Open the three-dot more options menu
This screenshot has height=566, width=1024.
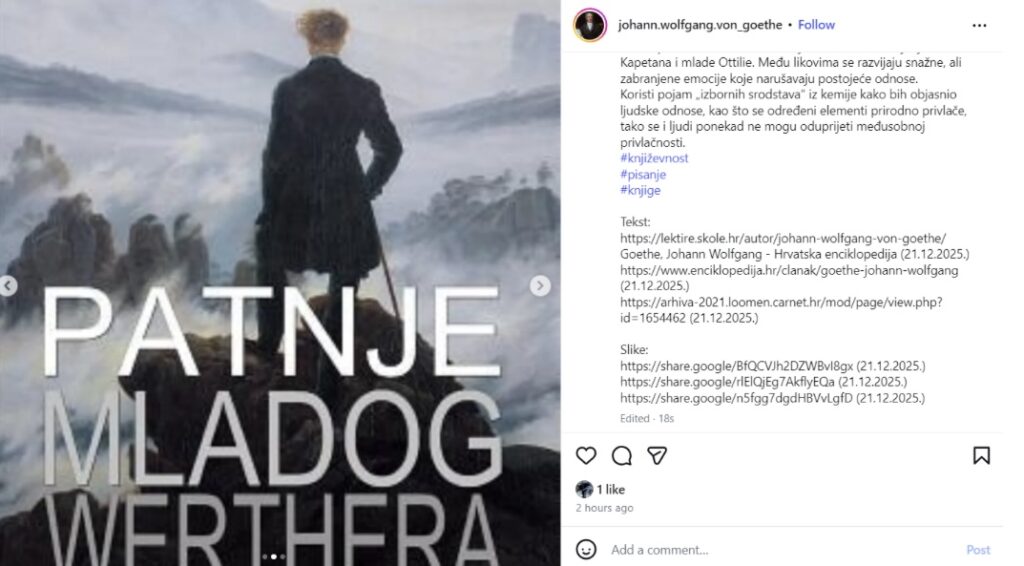click(979, 25)
